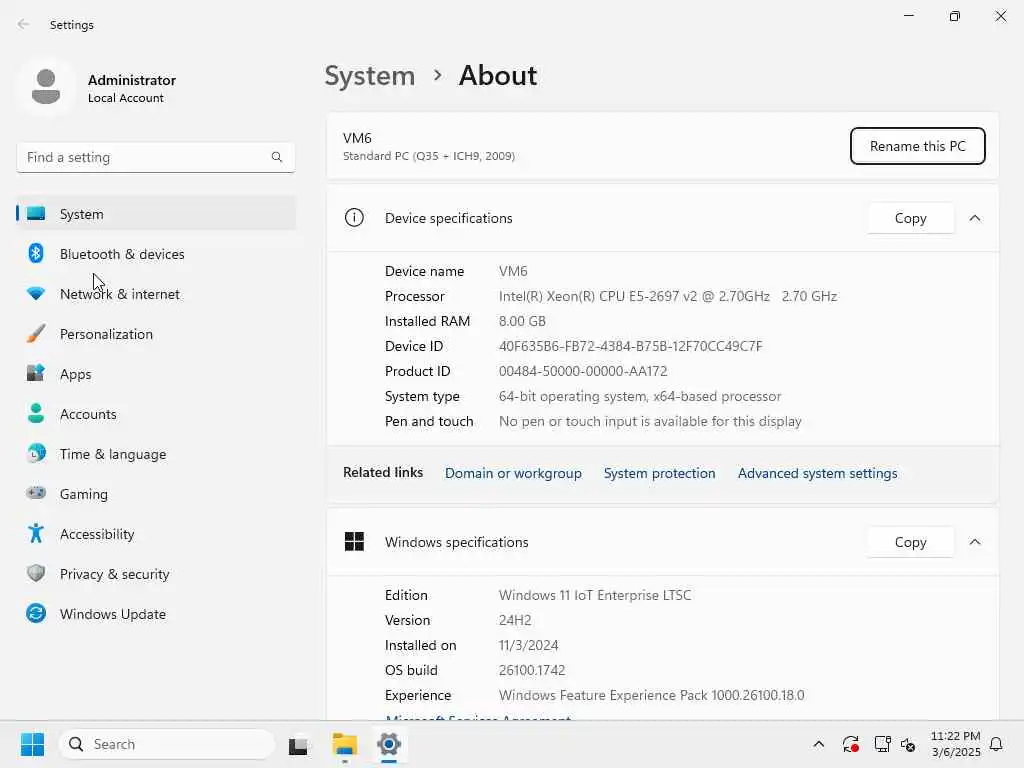
Task: Open Windows Update settings
Action: pos(156,613)
